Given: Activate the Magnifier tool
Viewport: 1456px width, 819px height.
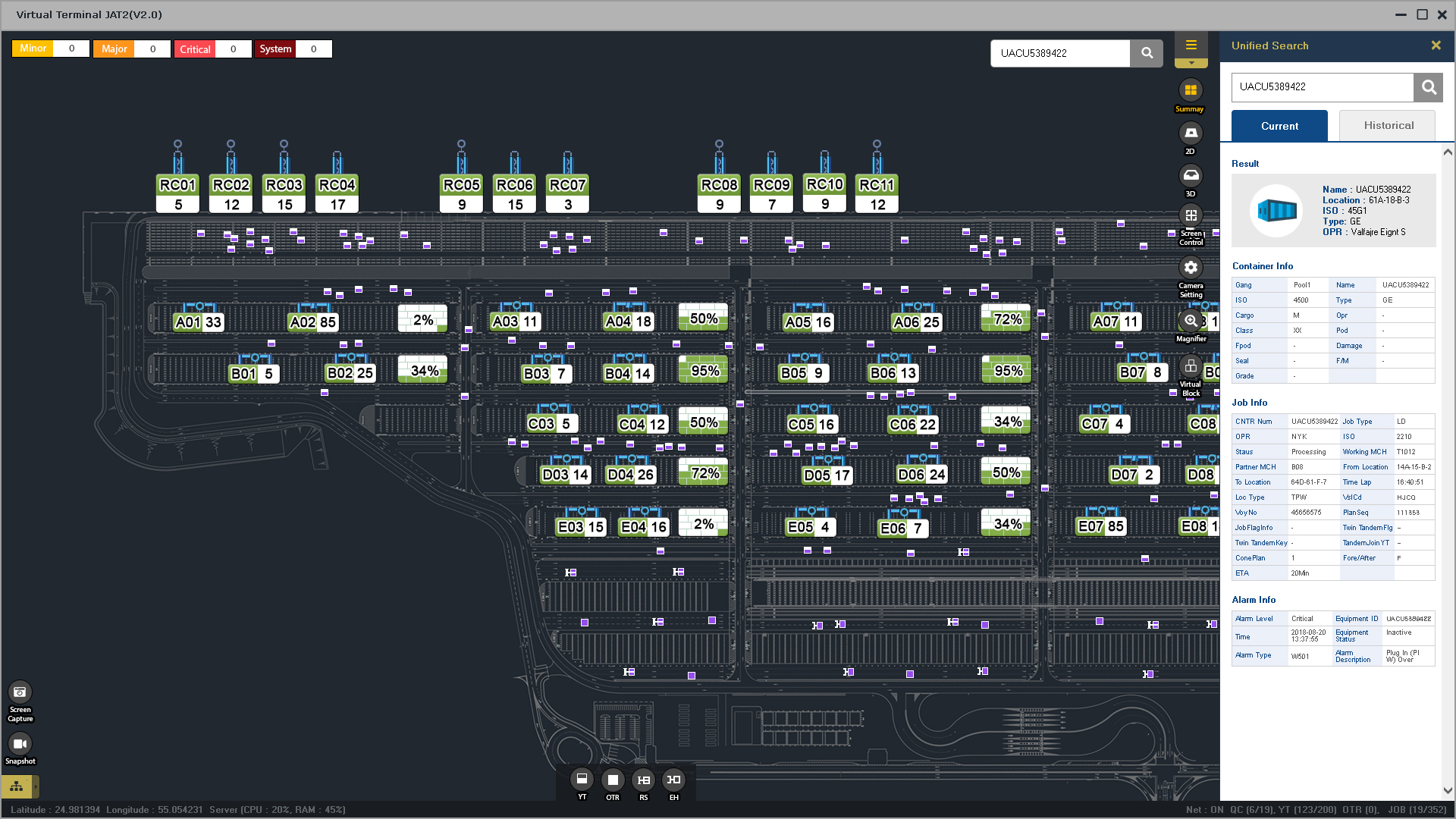Looking at the screenshot, I should point(1191,321).
